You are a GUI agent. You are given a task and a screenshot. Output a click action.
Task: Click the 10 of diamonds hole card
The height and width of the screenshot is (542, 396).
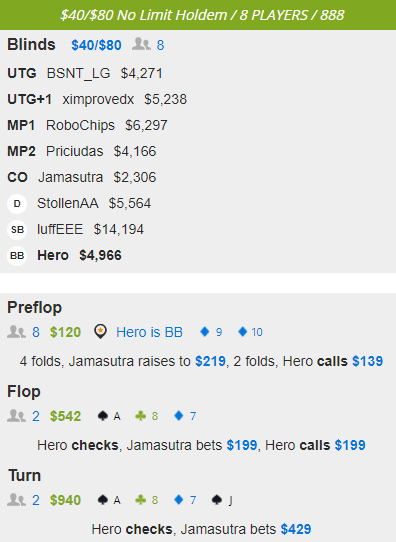click(x=251, y=332)
